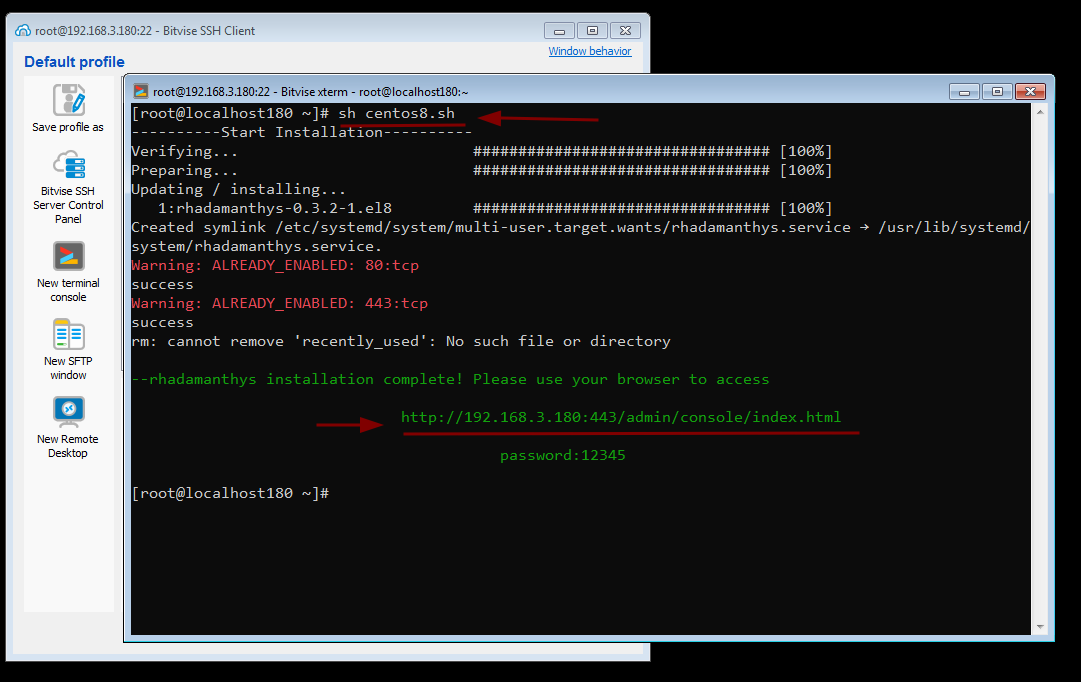Close the Bitvise xterm window
Screen dimensions: 1081x682
pos(1030,92)
